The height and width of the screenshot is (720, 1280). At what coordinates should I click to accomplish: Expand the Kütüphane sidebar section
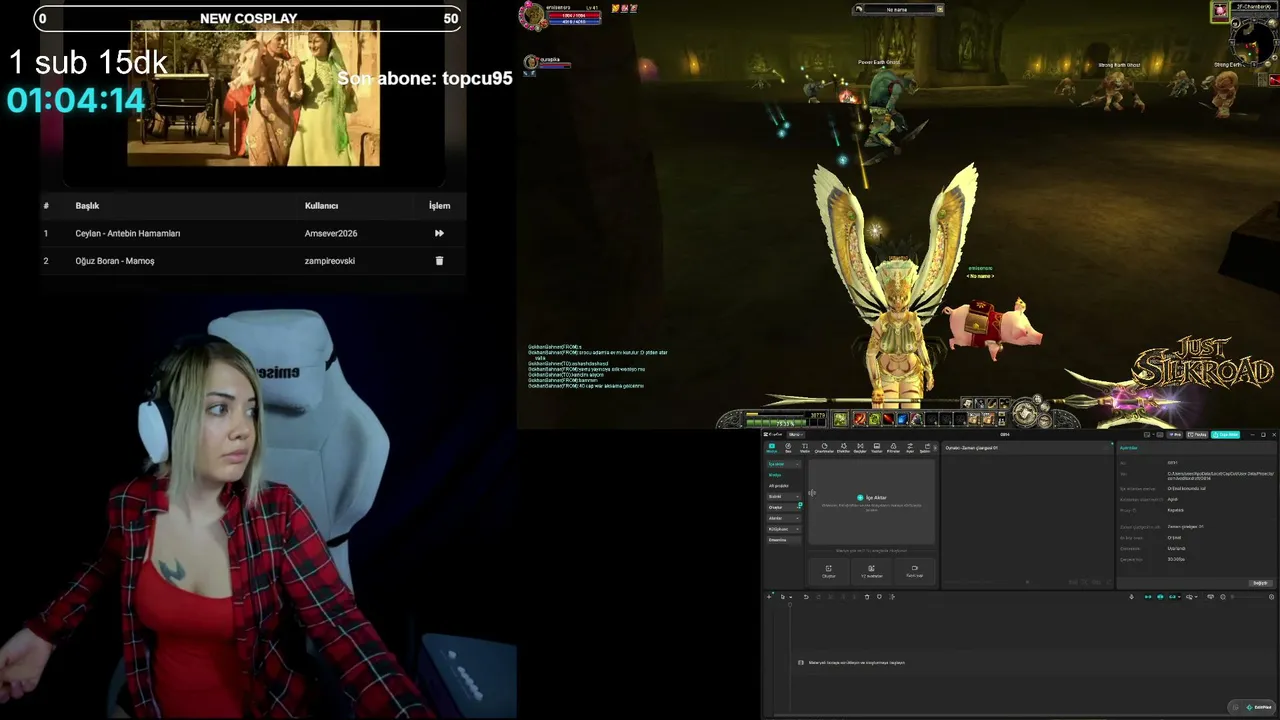(x=784, y=529)
